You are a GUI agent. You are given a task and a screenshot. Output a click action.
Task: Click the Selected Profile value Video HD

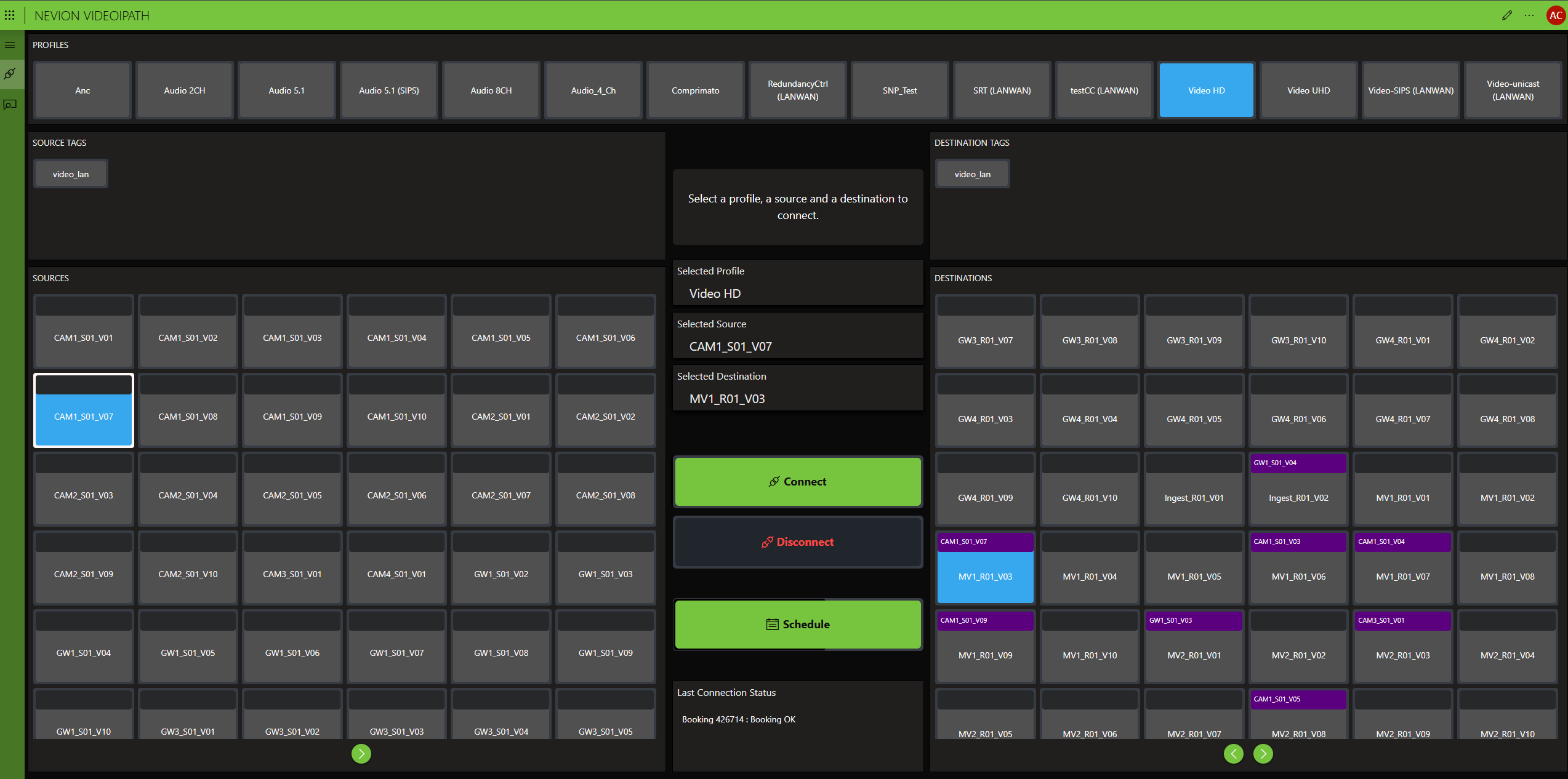coord(715,294)
